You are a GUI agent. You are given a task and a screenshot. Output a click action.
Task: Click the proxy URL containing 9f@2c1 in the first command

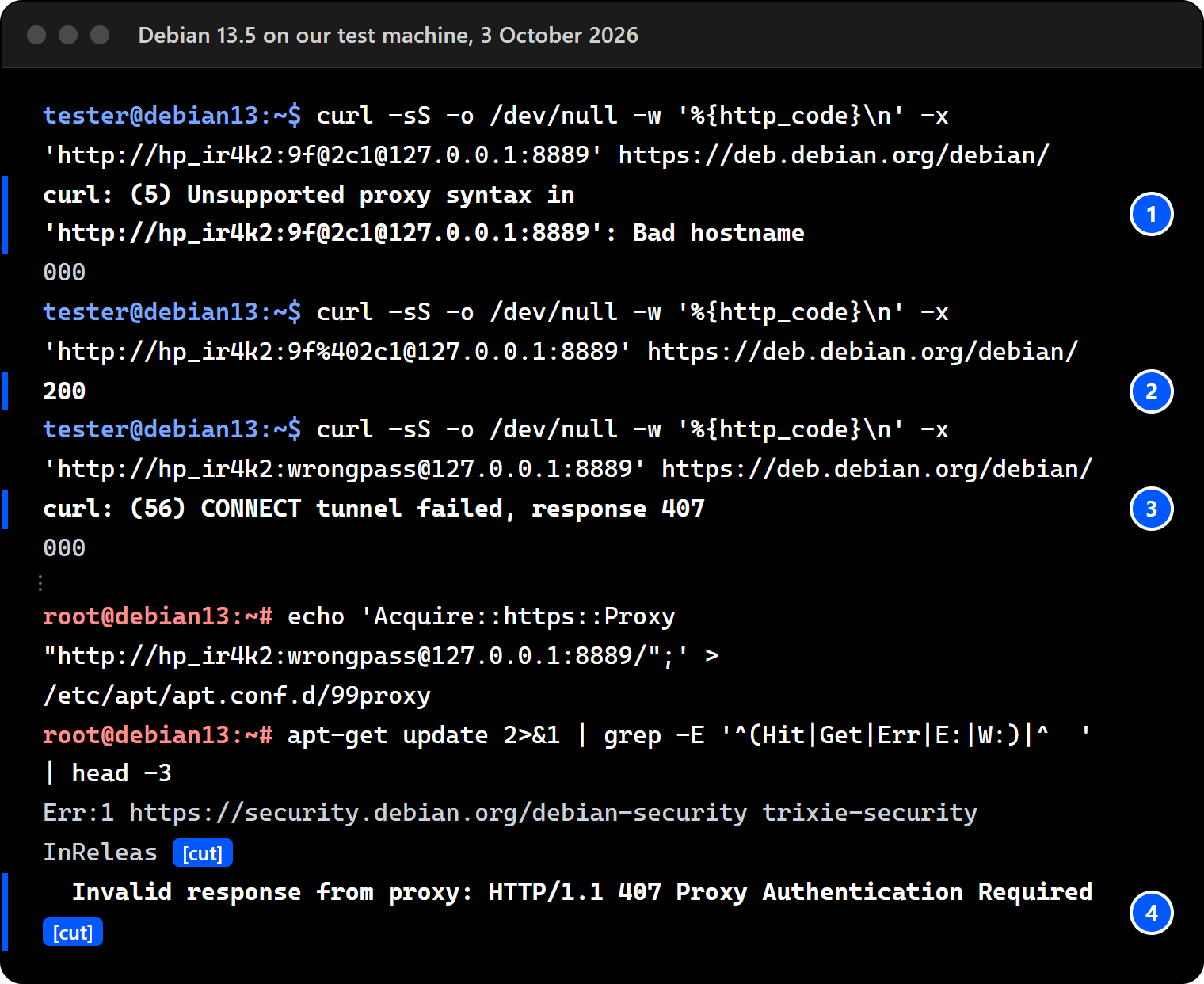pos(323,154)
